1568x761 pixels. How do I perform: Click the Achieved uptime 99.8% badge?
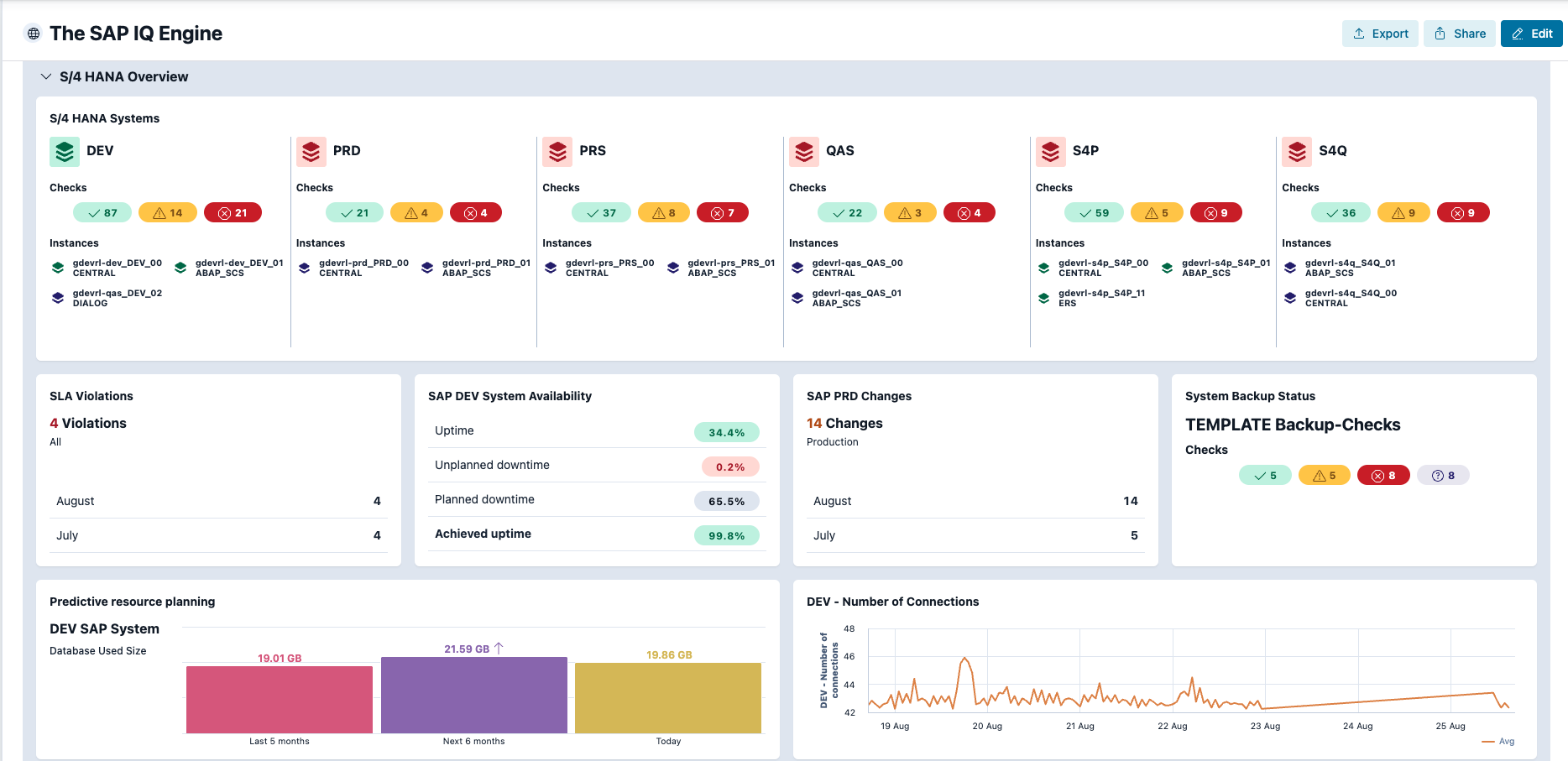(x=726, y=534)
